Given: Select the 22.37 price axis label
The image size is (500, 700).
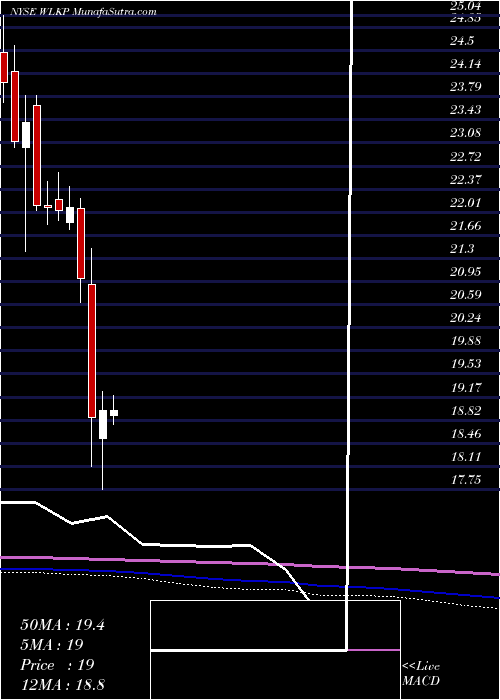Looking at the screenshot, I should pyautogui.click(x=466, y=179).
